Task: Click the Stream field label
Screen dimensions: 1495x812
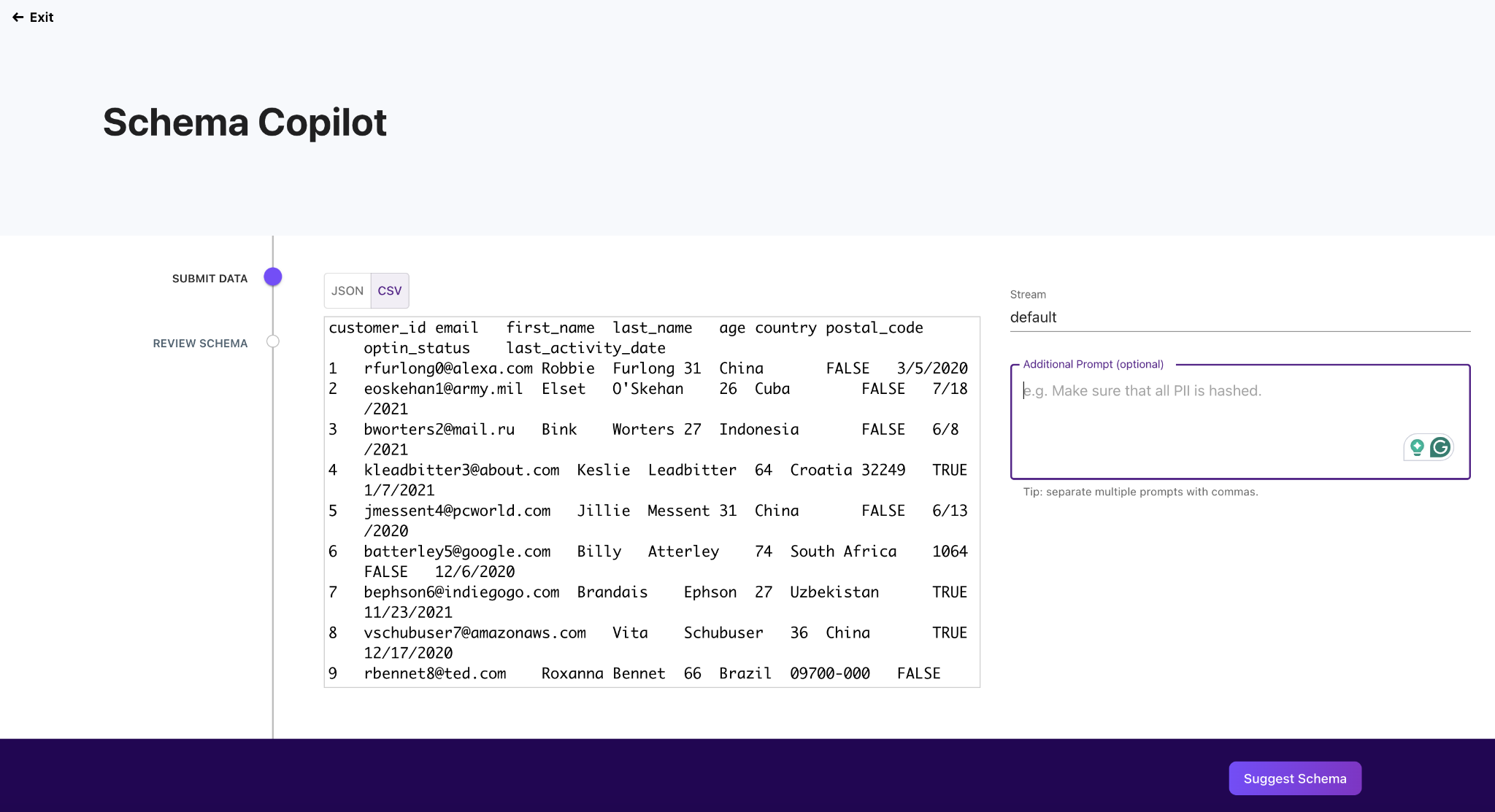Action: (1028, 295)
